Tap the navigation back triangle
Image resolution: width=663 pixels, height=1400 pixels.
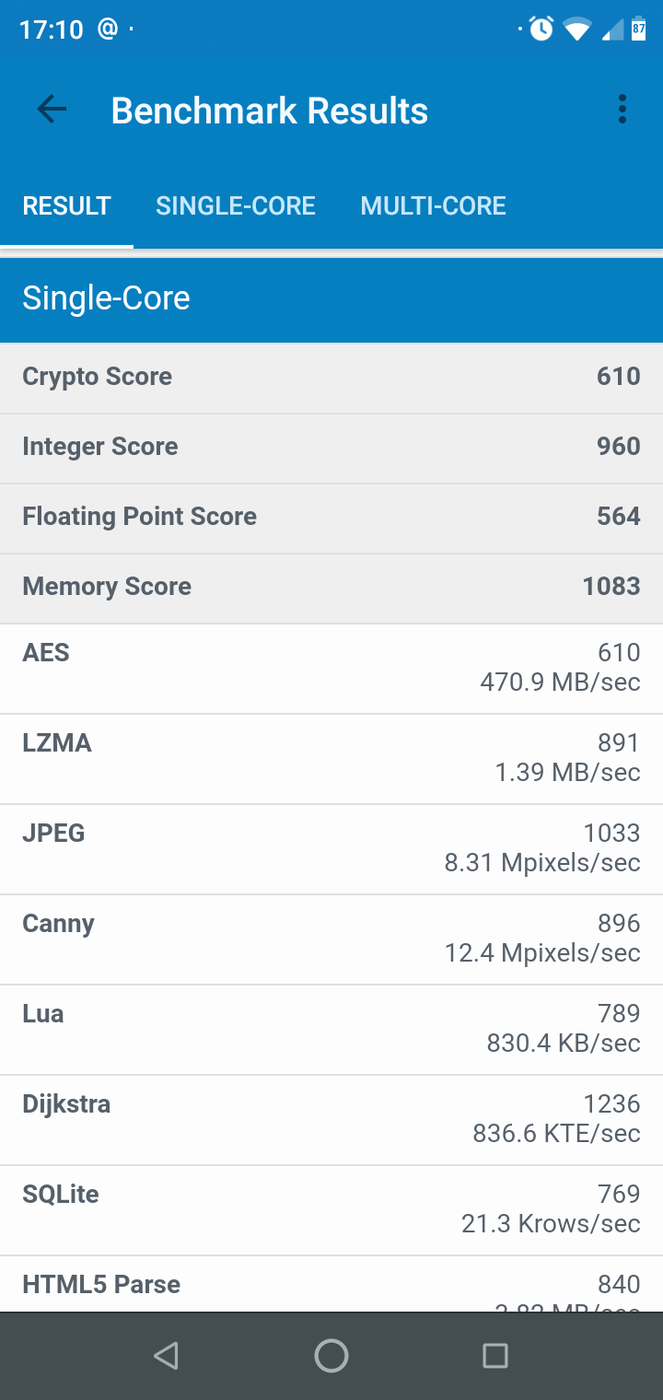(166, 1355)
